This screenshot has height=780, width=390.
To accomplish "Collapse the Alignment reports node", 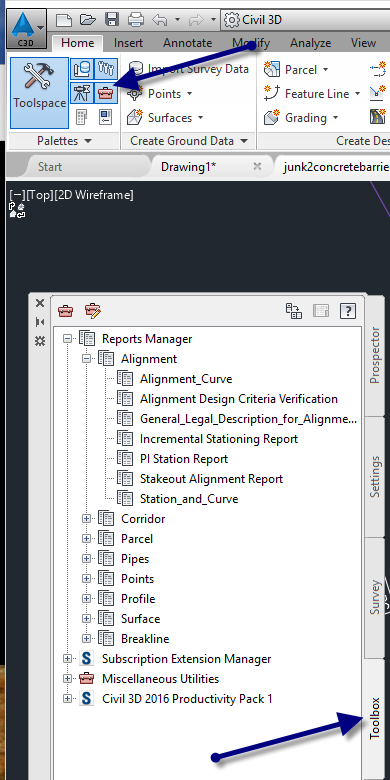I will point(87,359).
